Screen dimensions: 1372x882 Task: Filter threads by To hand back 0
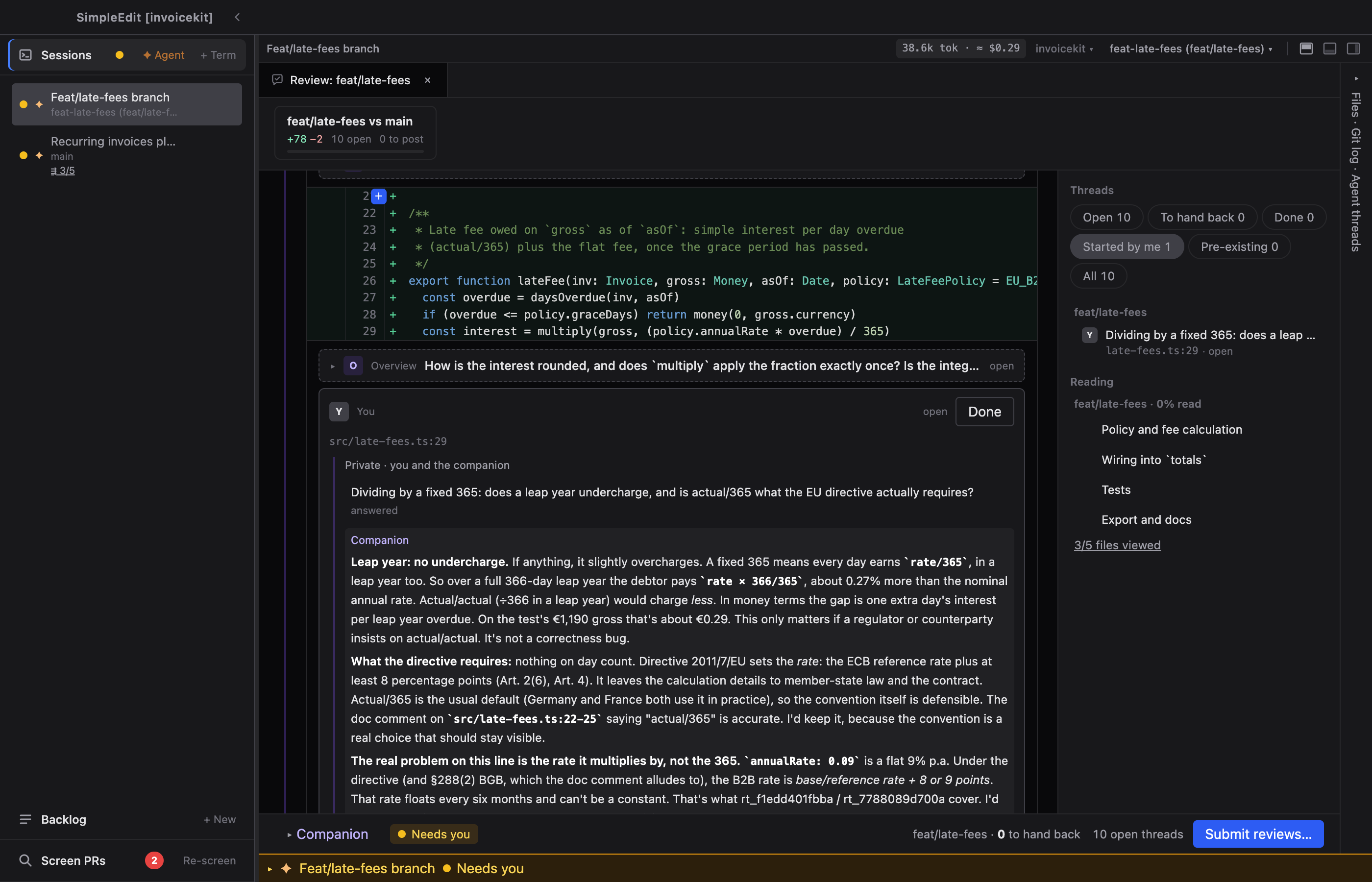pyautogui.click(x=1202, y=218)
